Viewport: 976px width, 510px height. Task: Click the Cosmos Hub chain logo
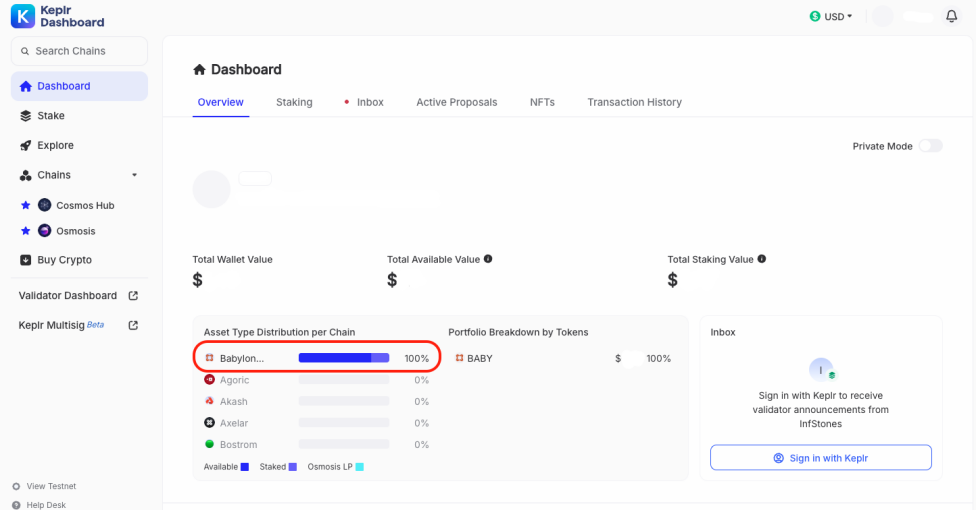pos(44,205)
